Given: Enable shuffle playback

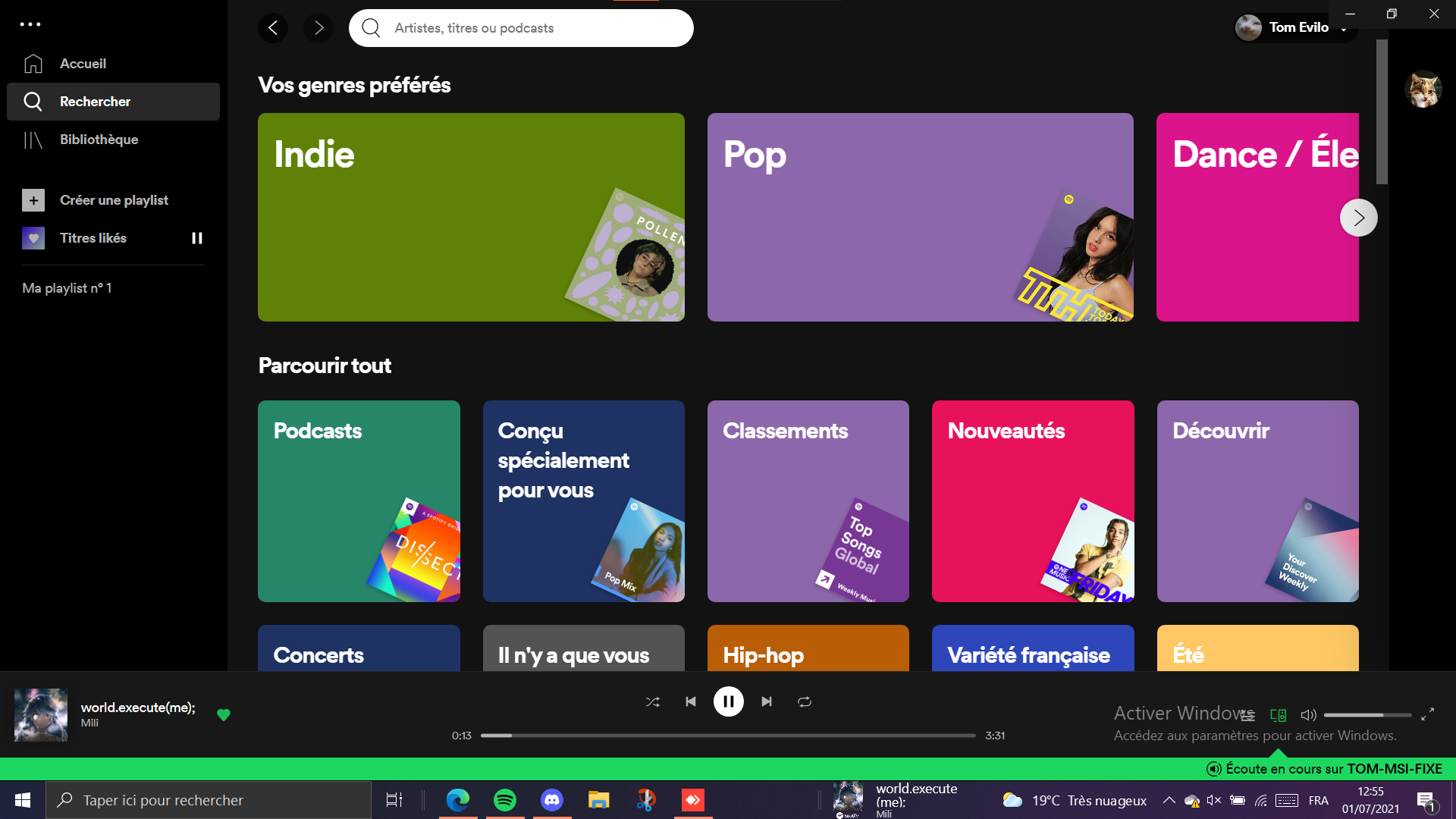Looking at the screenshot, I should 652,701.
